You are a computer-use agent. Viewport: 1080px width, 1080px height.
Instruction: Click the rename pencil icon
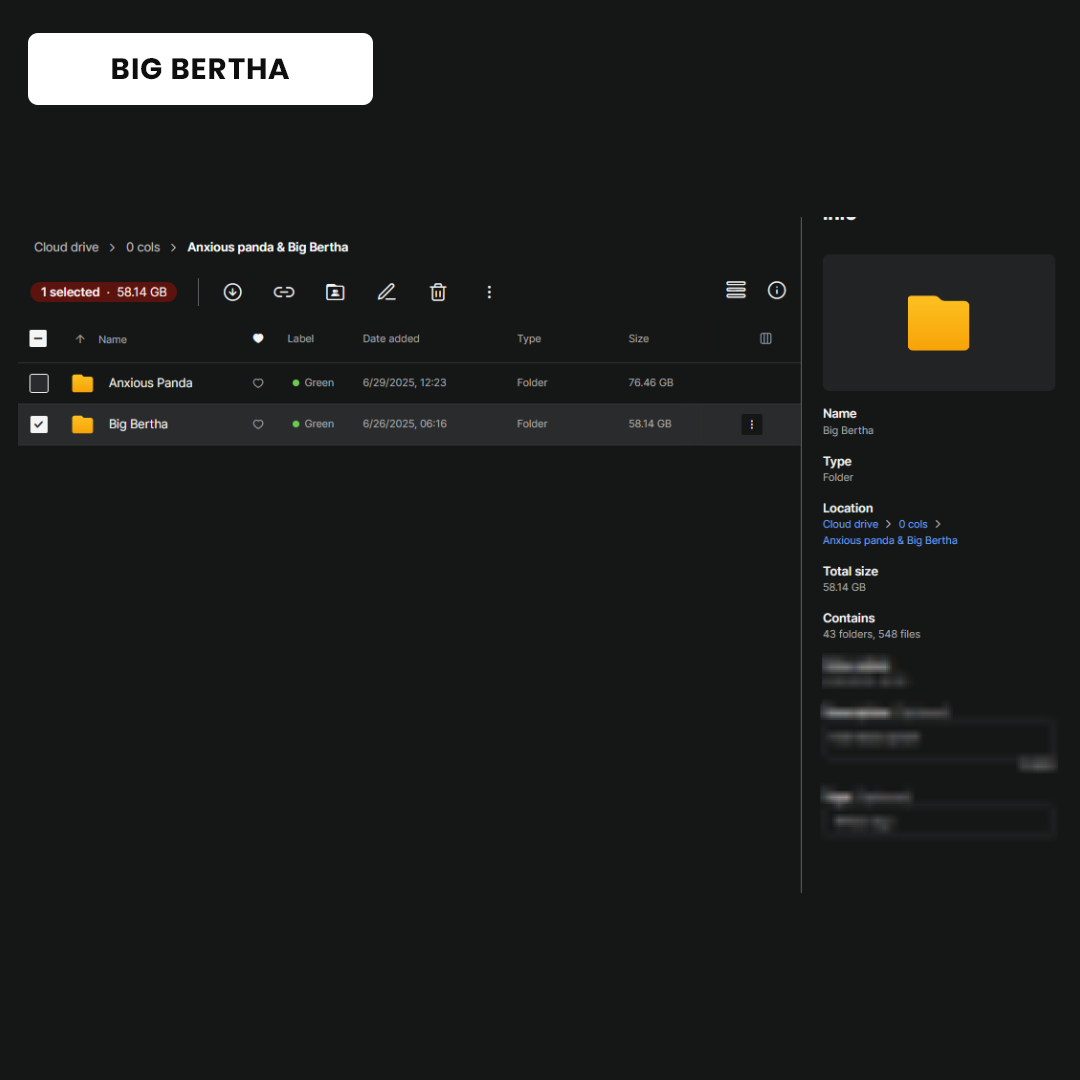tap(386, 292)
